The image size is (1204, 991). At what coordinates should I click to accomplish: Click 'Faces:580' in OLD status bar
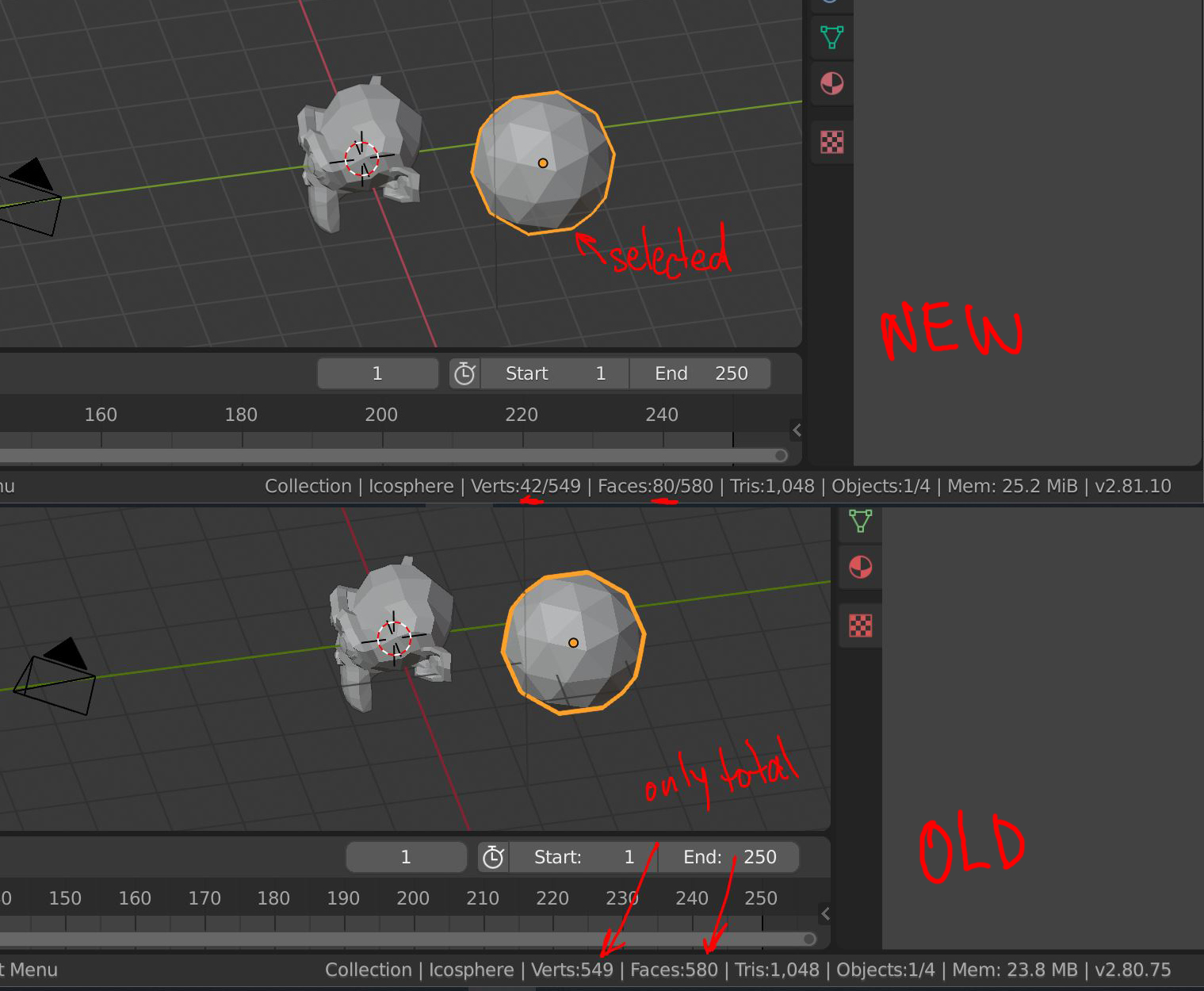tap(674, 970)
